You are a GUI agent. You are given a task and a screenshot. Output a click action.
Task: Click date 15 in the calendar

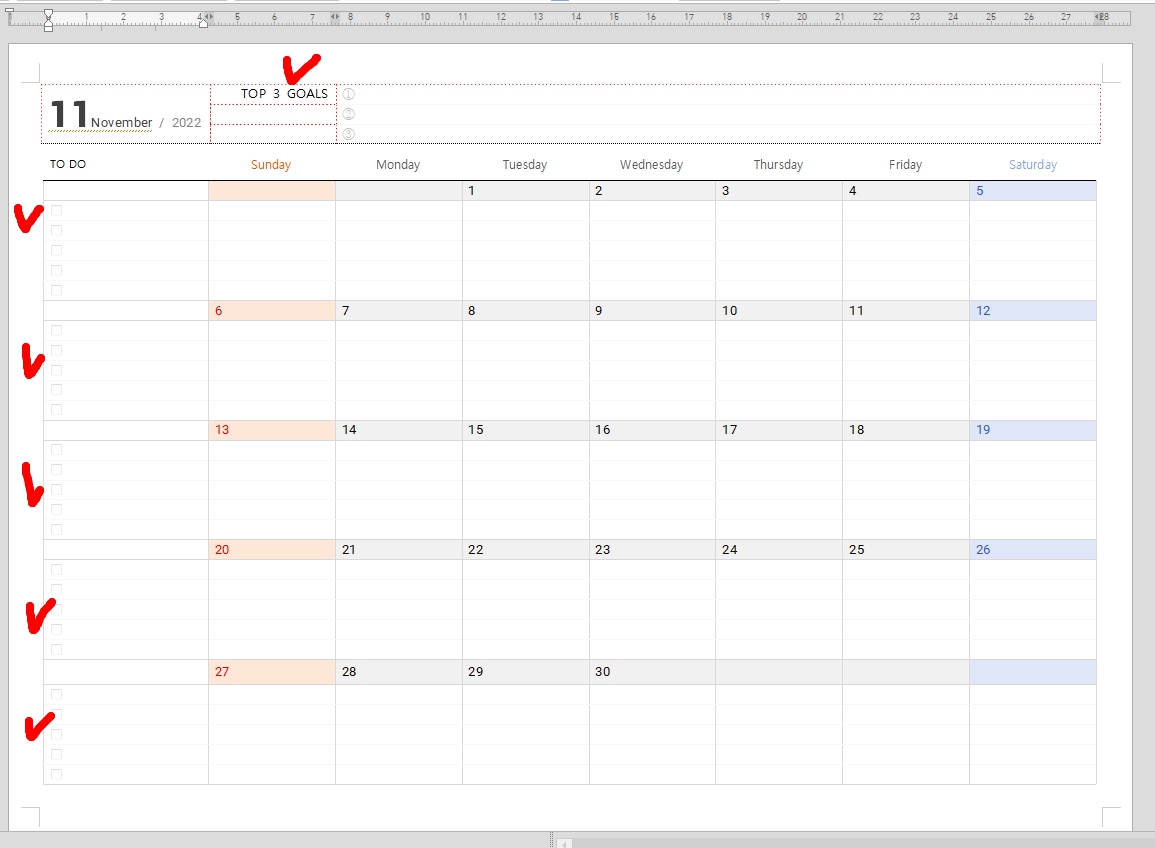click(476, 430)
